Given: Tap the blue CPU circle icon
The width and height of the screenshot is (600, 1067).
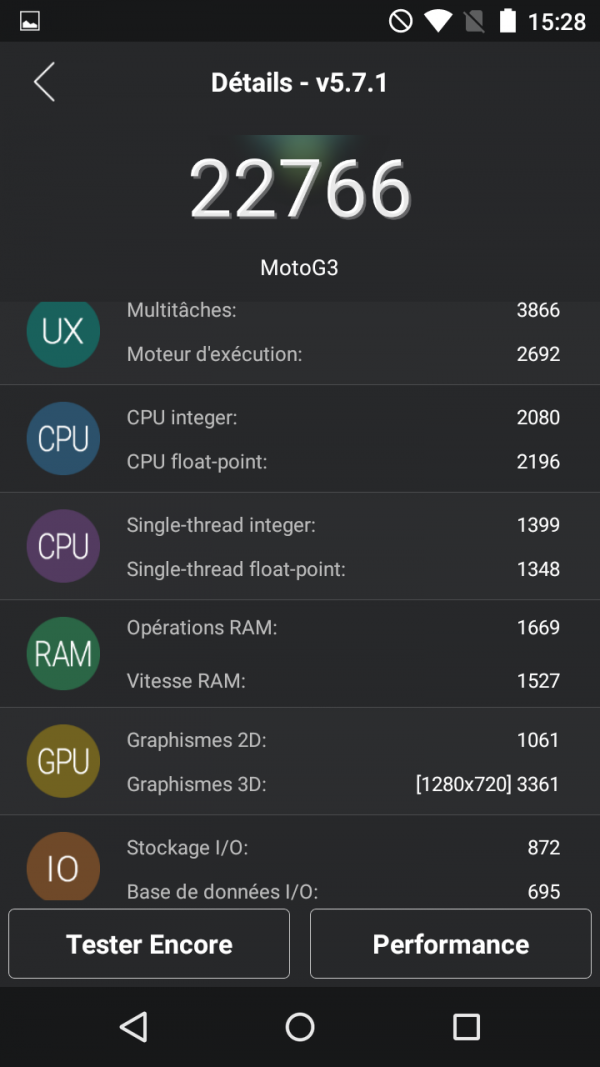Looking at the screenshot, I should 63,439.
